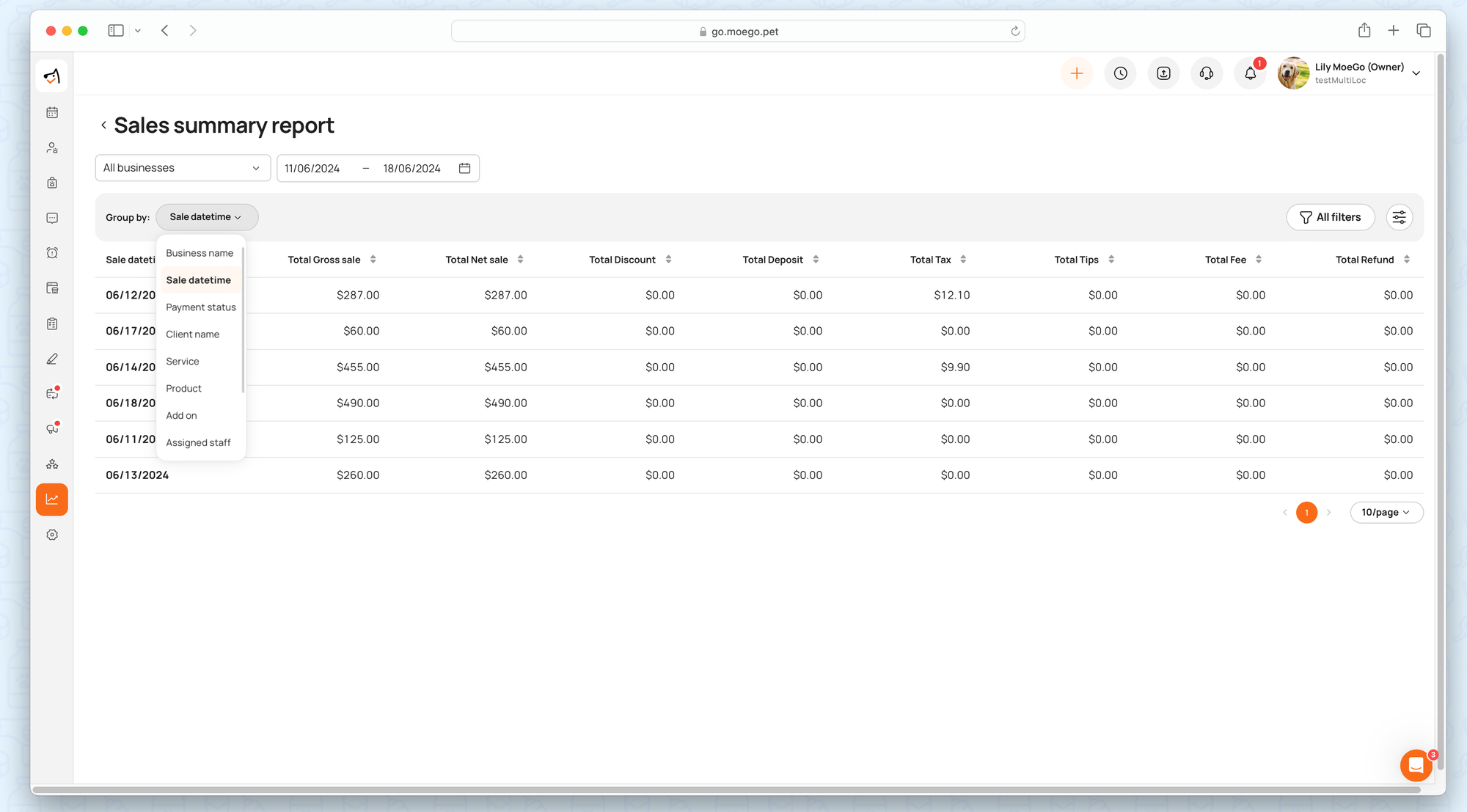Open the settings gear in sidebar
The image size is (1467, 812).
tap(52, 535)
